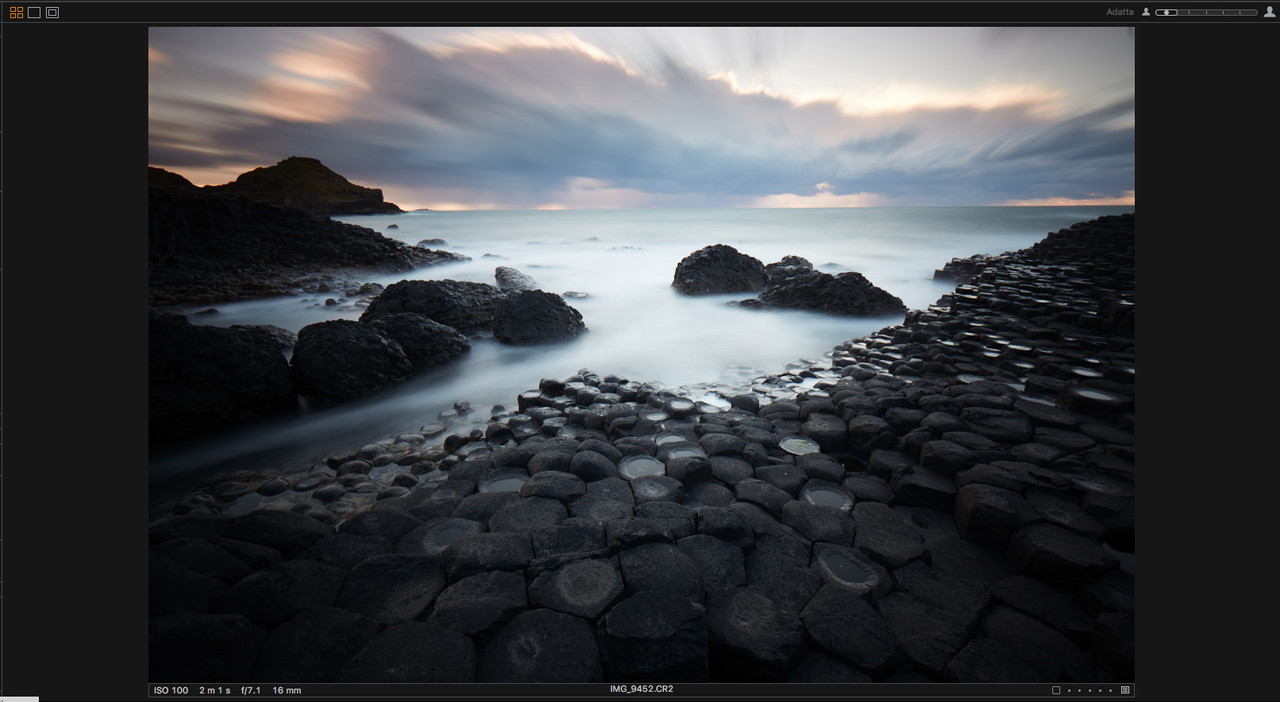1280x702 pixels.
Task: Switch to the grid view layout
Action: tap(16, 12)
